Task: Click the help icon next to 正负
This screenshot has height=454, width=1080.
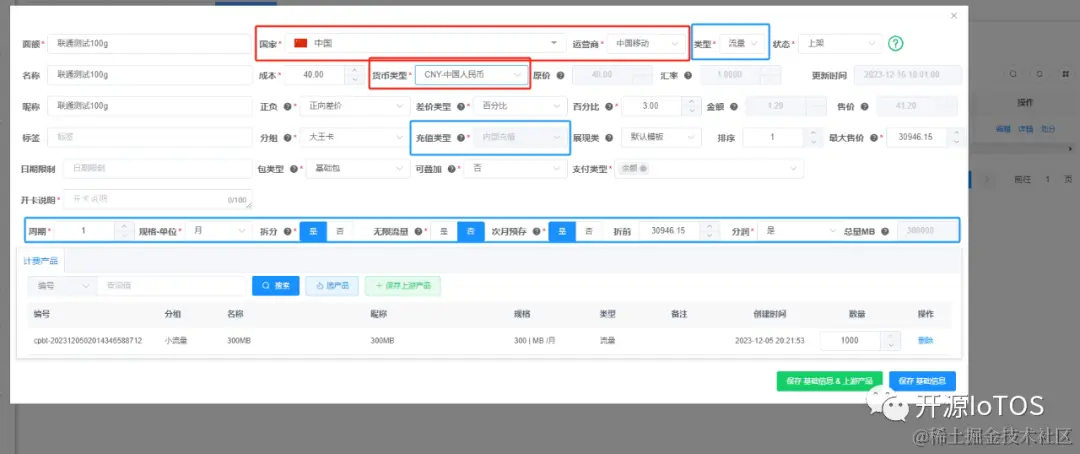Action: (287, 106)
